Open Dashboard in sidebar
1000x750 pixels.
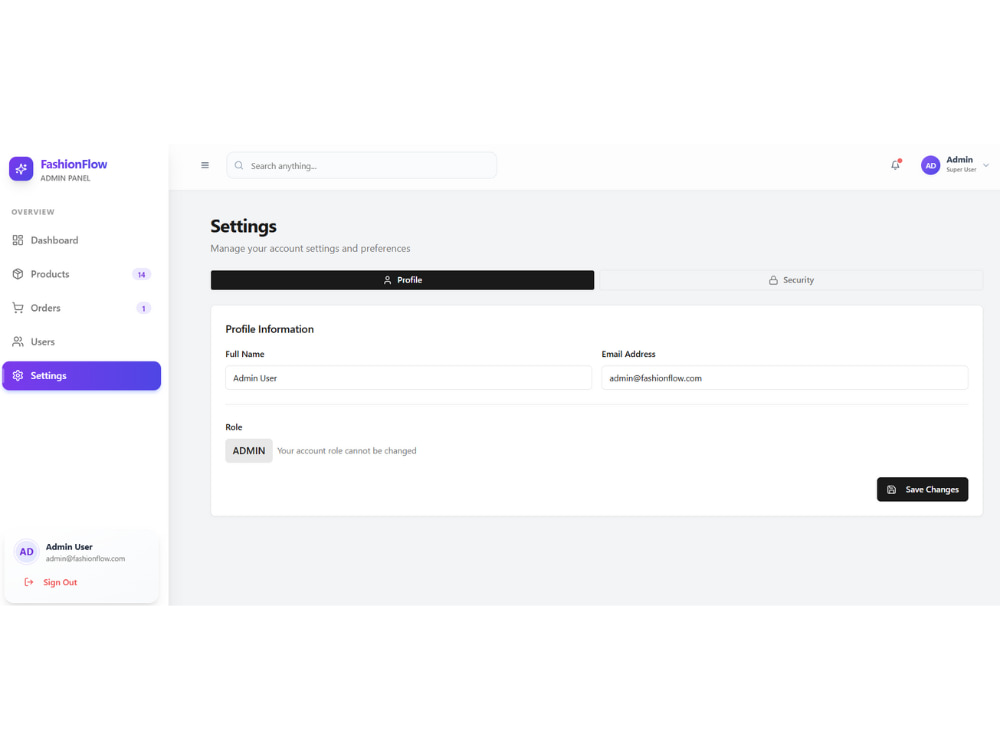[x=82, y=240]
